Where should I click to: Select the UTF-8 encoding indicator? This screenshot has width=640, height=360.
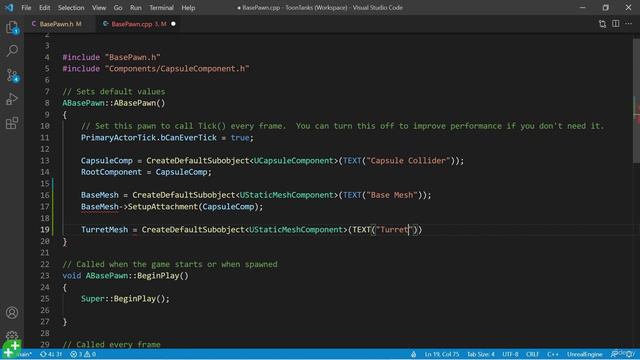tap(510, 354)
